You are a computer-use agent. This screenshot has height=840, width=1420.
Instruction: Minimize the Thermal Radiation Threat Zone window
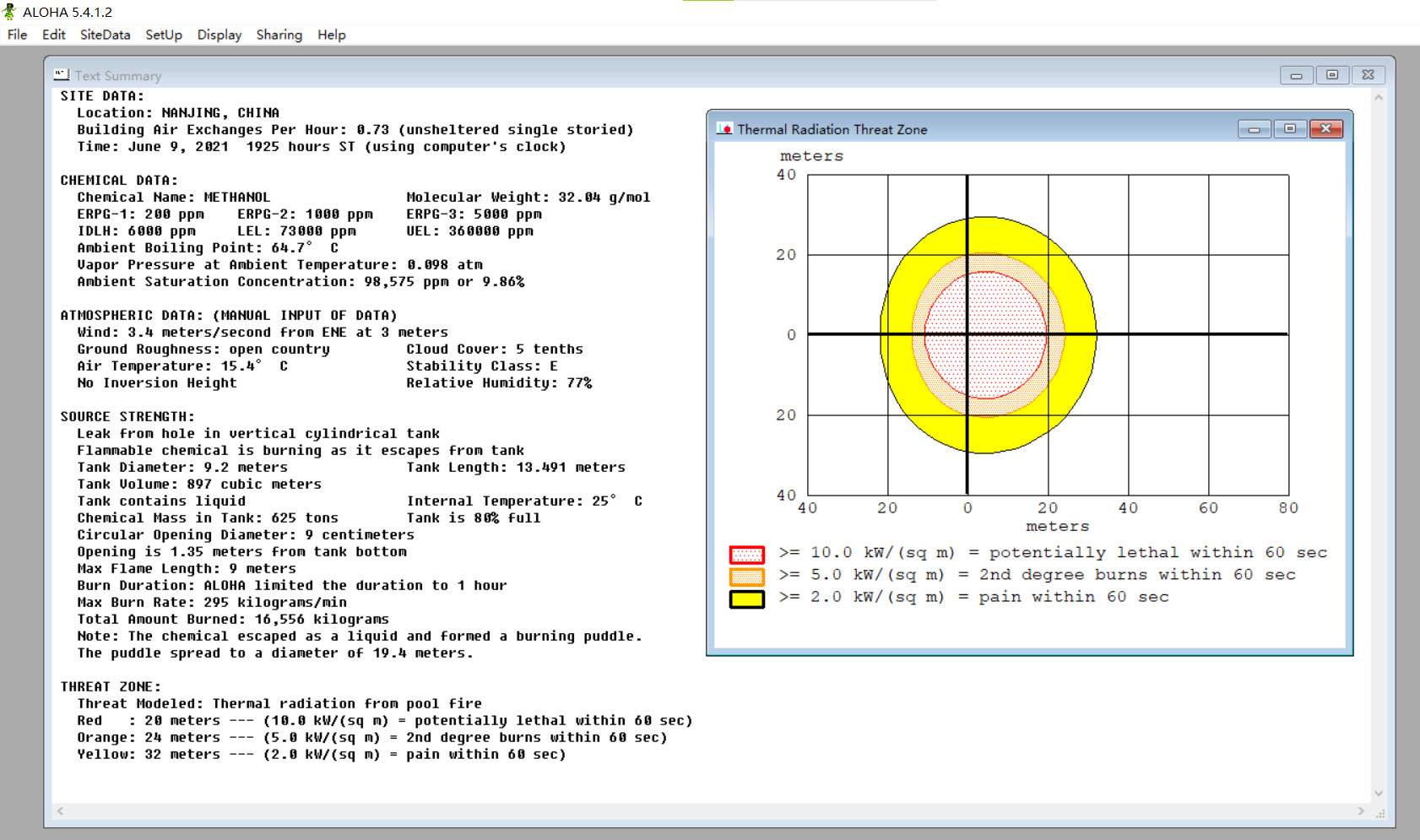pyautogui.click(x=1255, y=128)
